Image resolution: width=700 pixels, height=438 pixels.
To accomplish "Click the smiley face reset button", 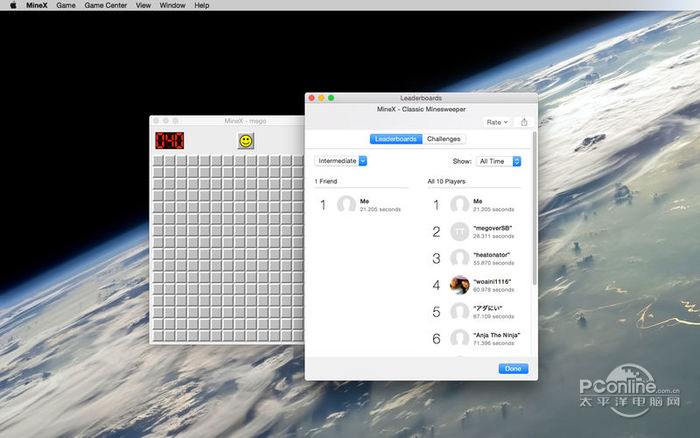I will [x=245, y=141].
